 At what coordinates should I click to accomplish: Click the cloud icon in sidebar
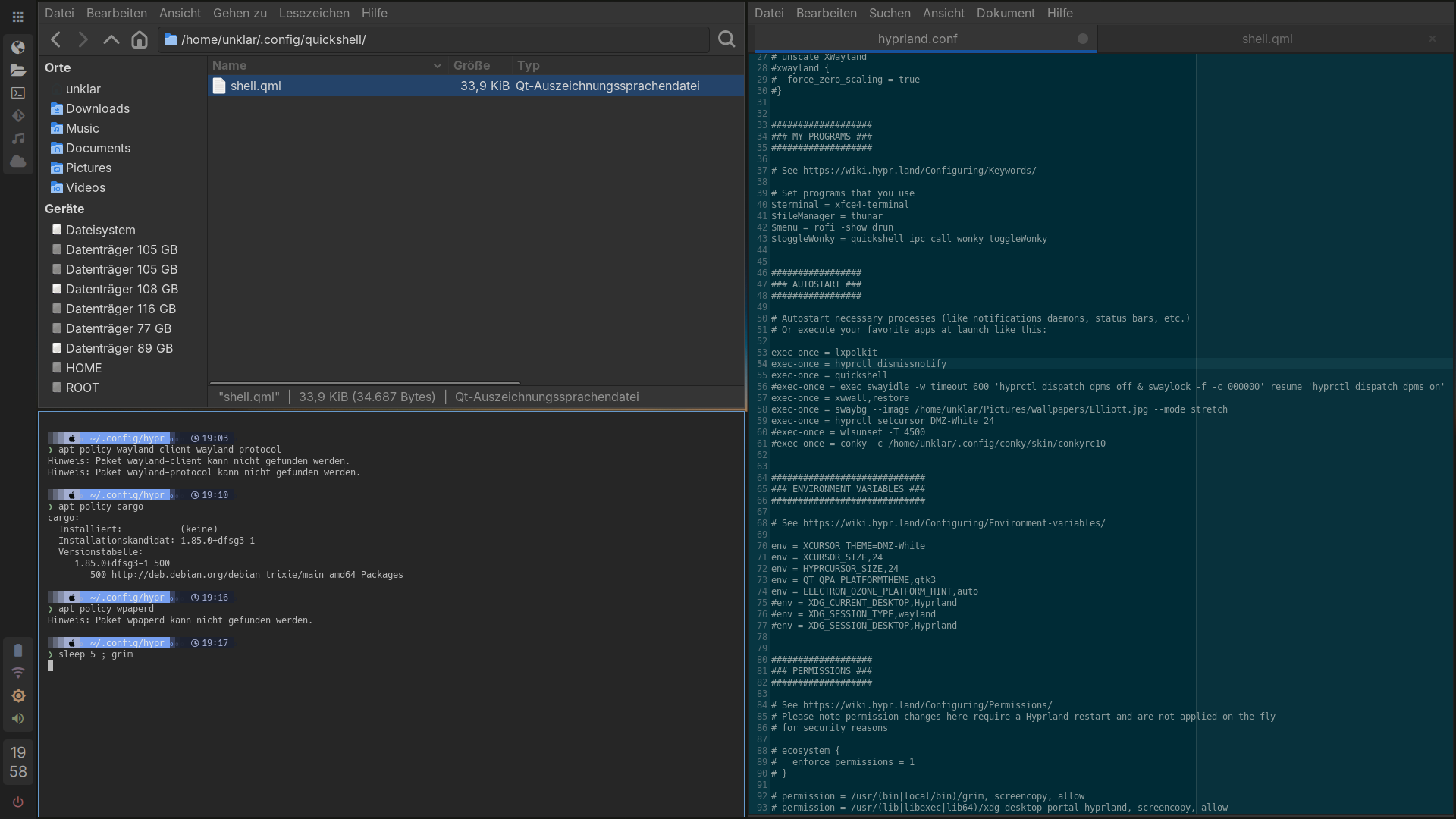(18, 162)
